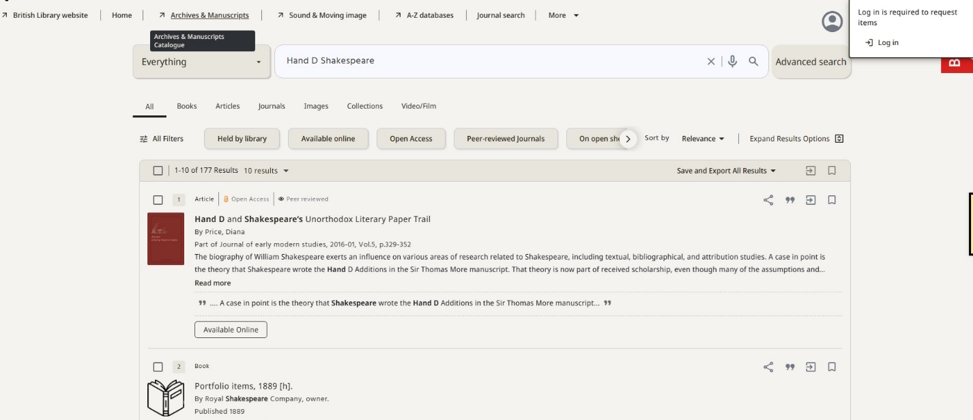Click the text 'Published 1889'
This screenshot has width=973, height=420.
coord(220,411)
